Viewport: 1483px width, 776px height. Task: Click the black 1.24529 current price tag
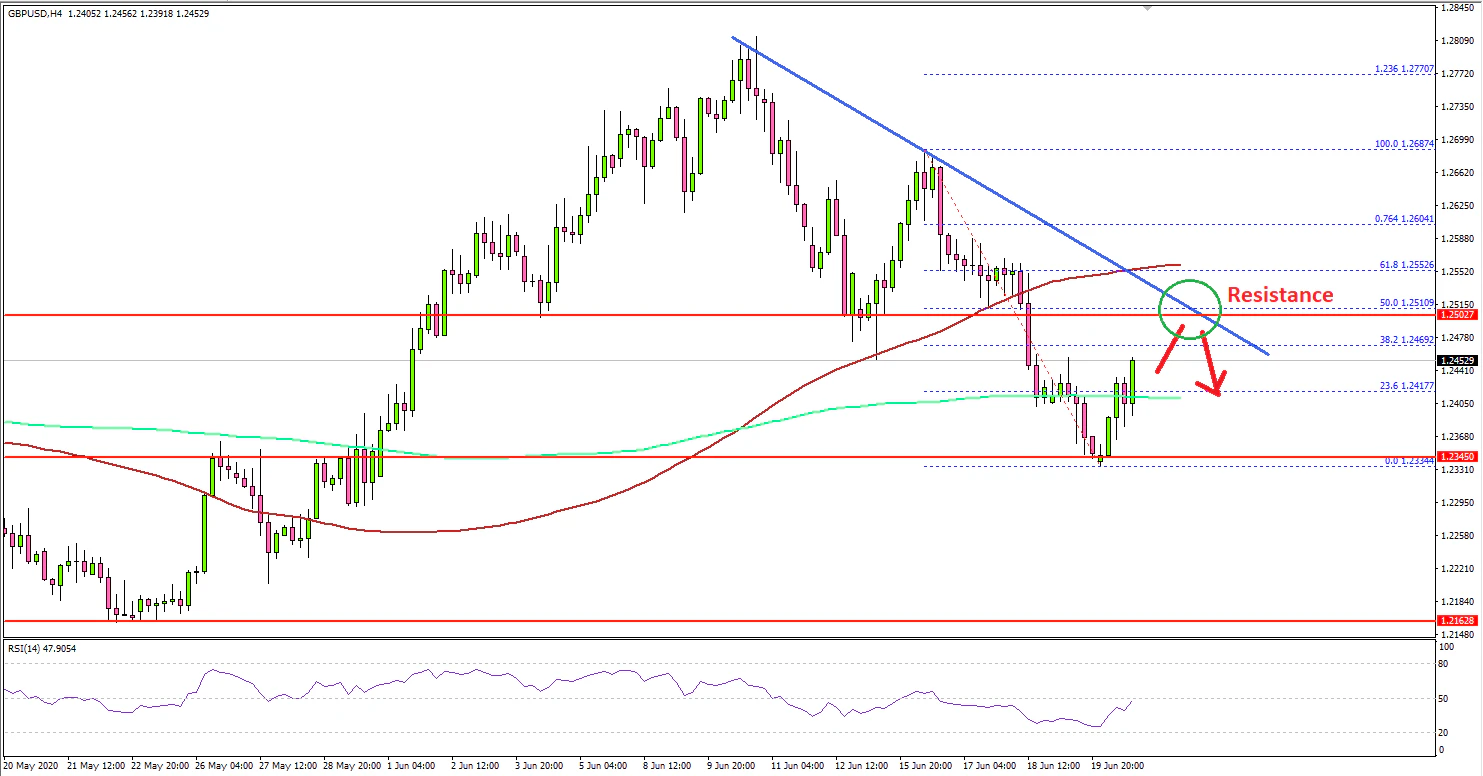tap(1456, 360)
